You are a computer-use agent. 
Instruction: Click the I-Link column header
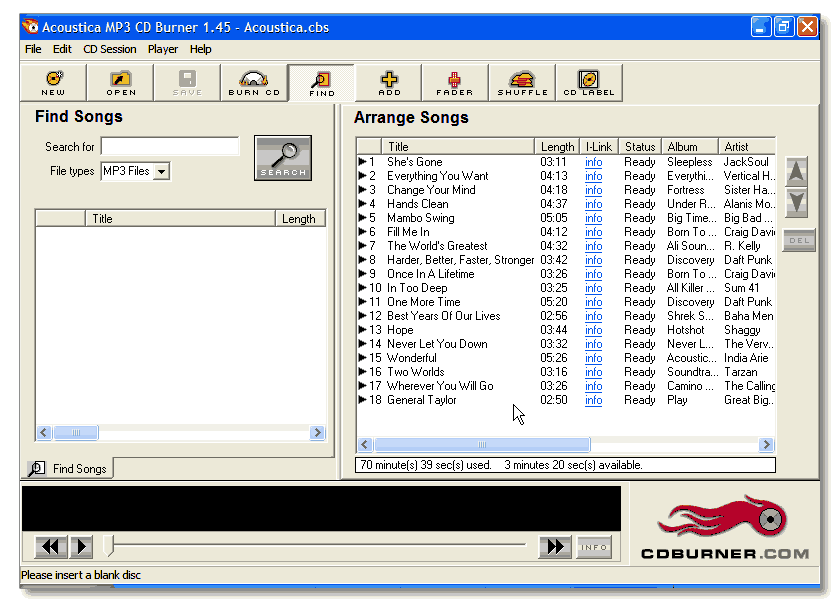[x=599, y=147]
